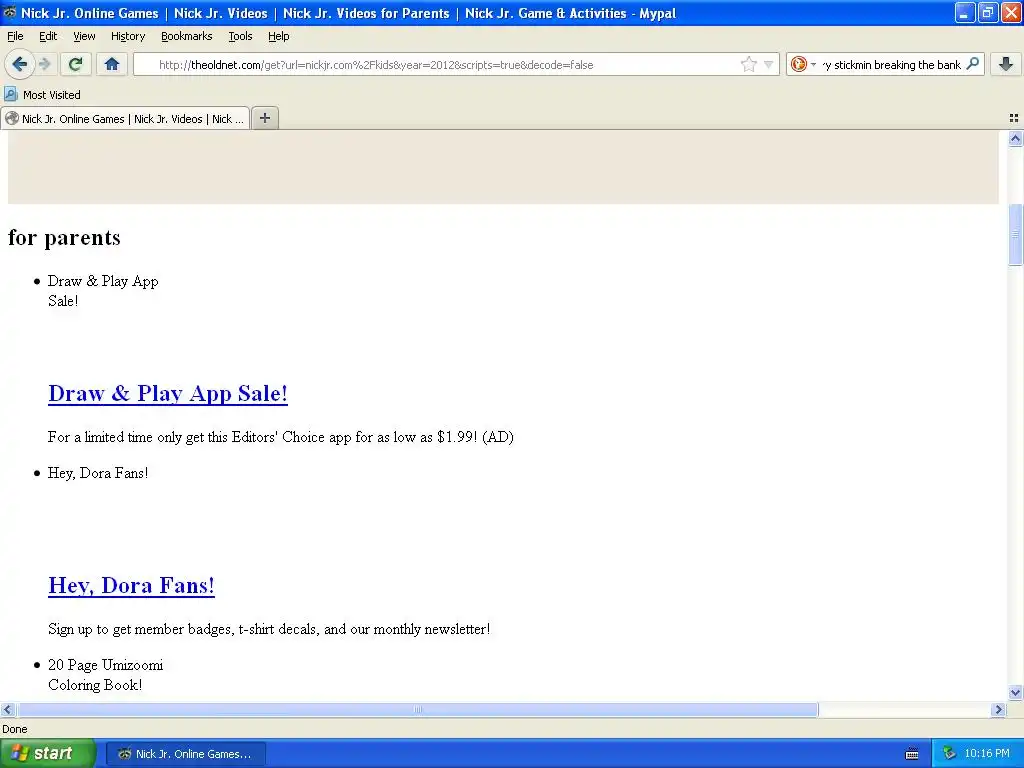Click the horizontal scrollbar right arrow
The width and height of the screenshot is (1024, 768).
pos(998,710)
